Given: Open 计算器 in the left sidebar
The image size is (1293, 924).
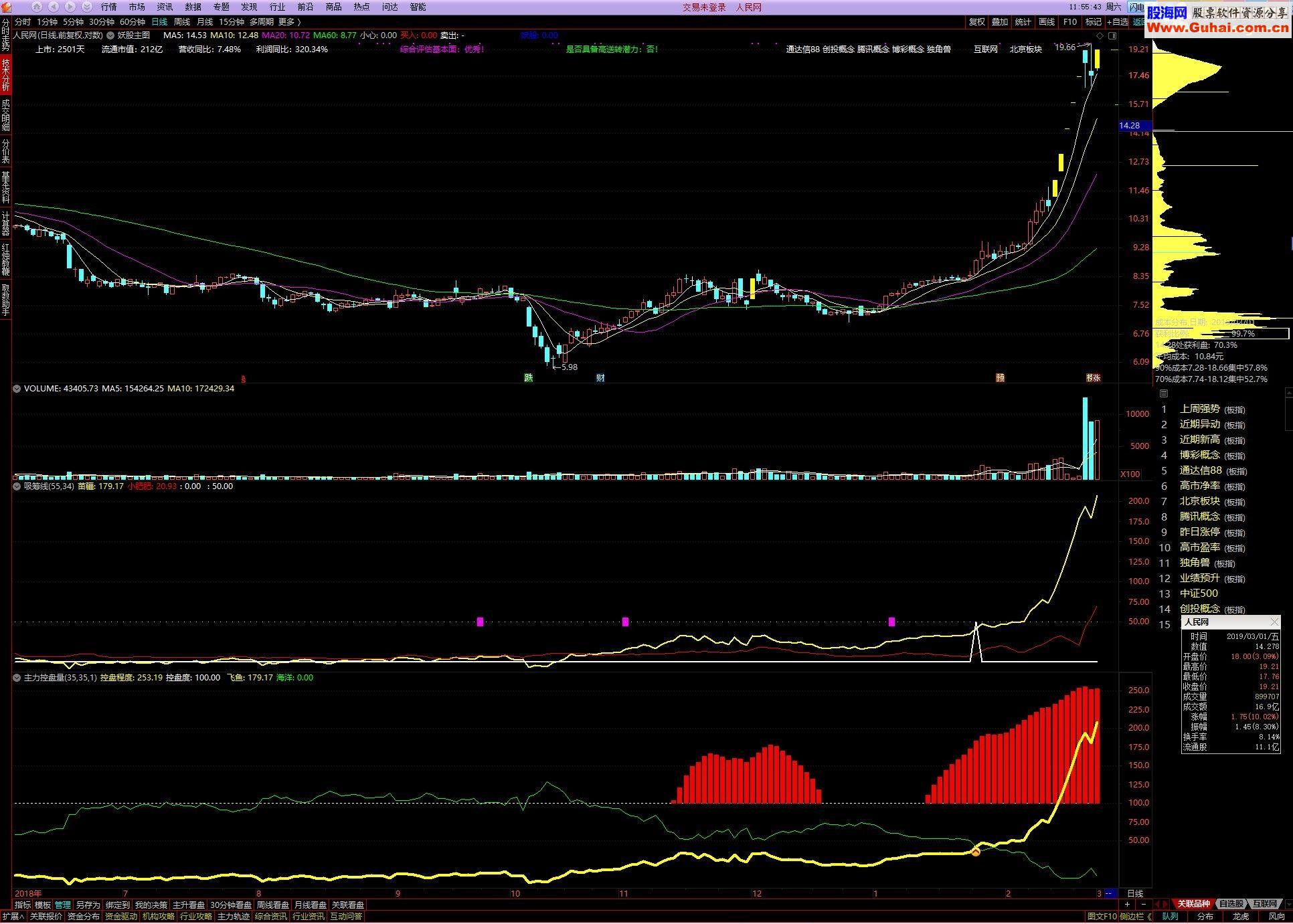Looking at the screenshot, I should point(5,223).
